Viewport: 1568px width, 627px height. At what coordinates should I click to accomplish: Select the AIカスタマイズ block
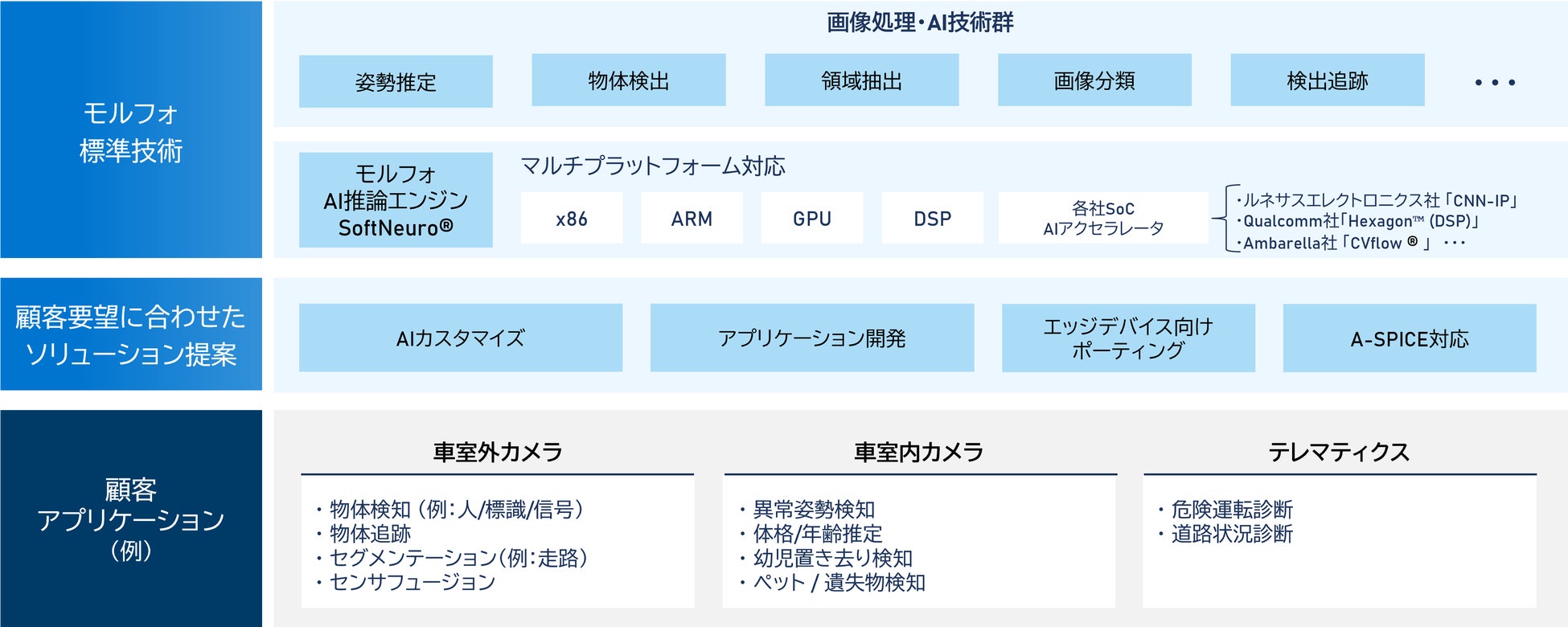click(x=460, y=338)
